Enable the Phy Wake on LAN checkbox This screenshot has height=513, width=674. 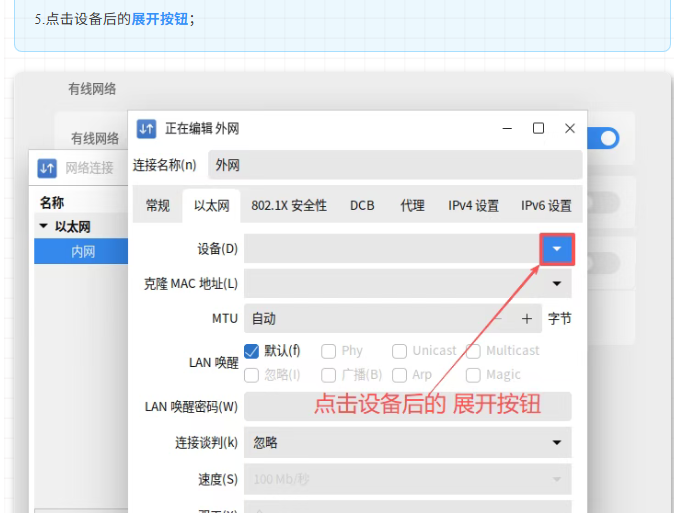pyautogui.click(x=329, y=351)
